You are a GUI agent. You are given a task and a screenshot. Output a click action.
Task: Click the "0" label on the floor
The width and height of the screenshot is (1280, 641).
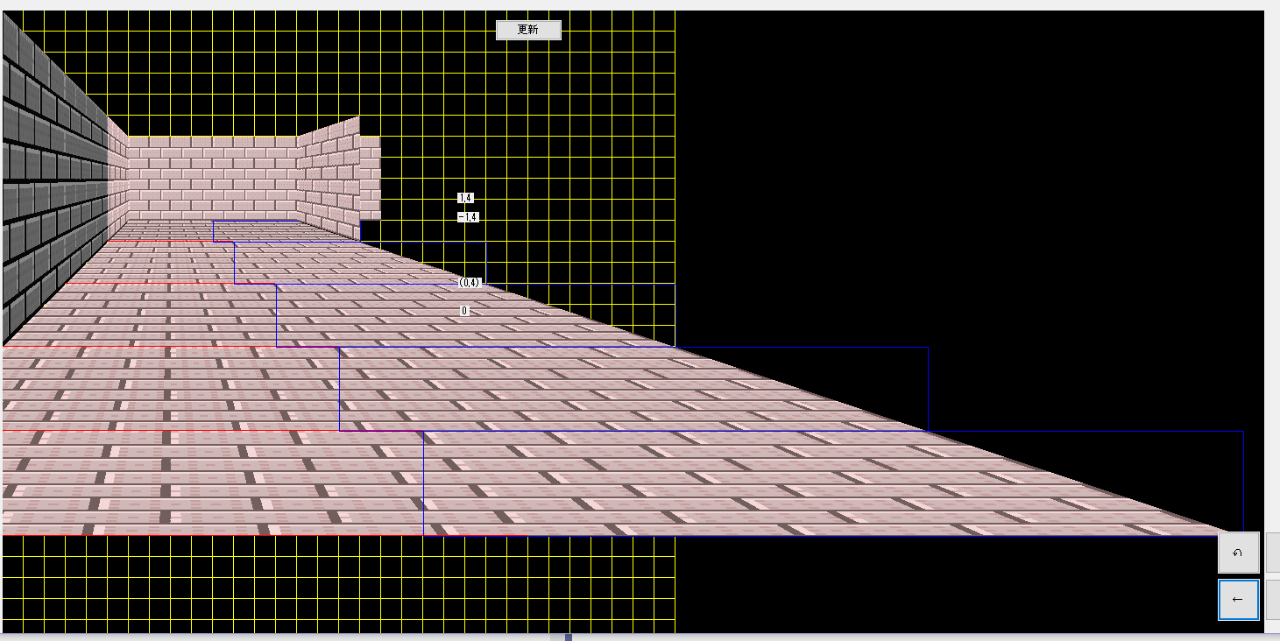pos(464,311)
